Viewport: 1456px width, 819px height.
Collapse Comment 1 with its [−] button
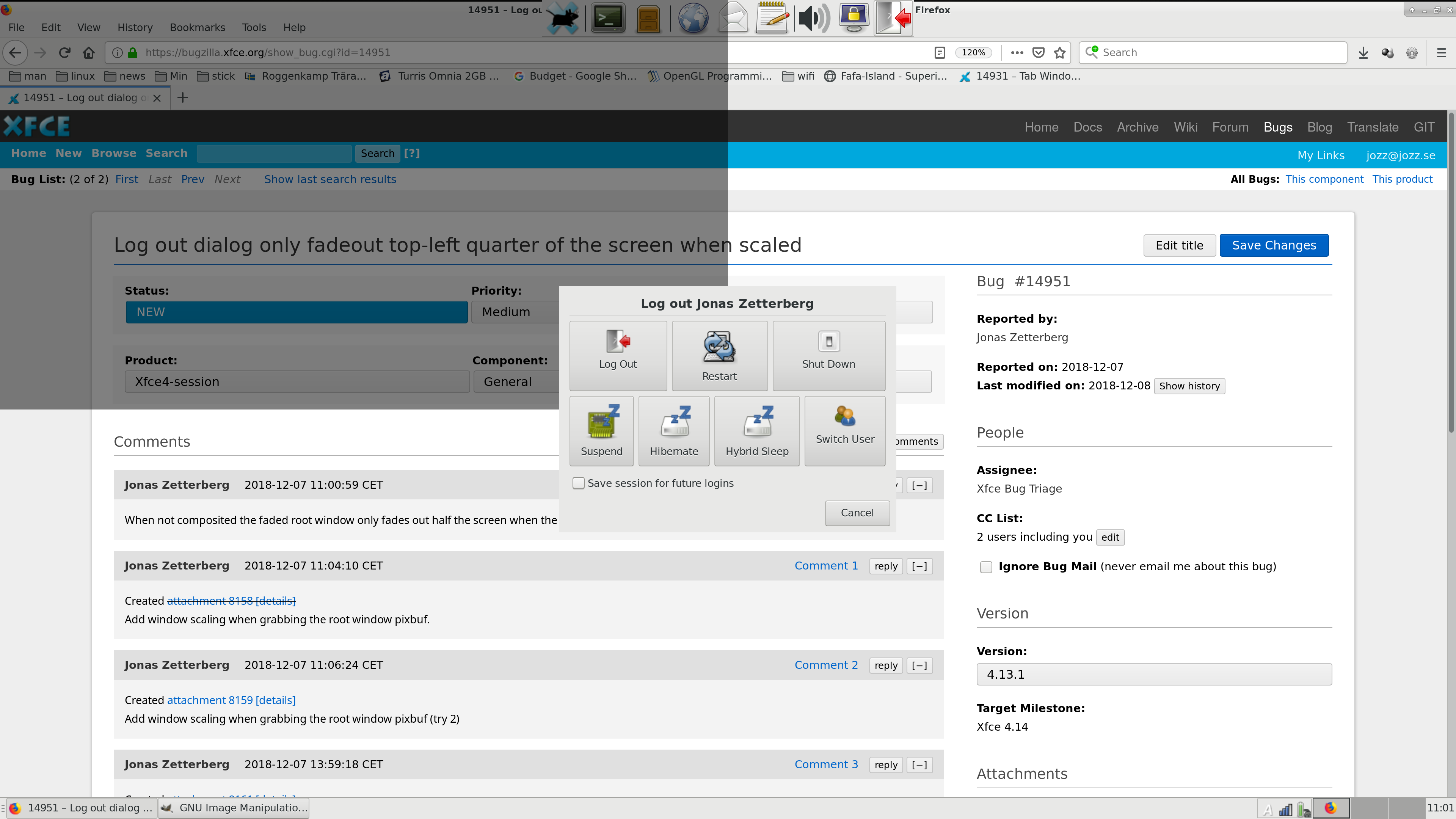(x=919, y=566)
